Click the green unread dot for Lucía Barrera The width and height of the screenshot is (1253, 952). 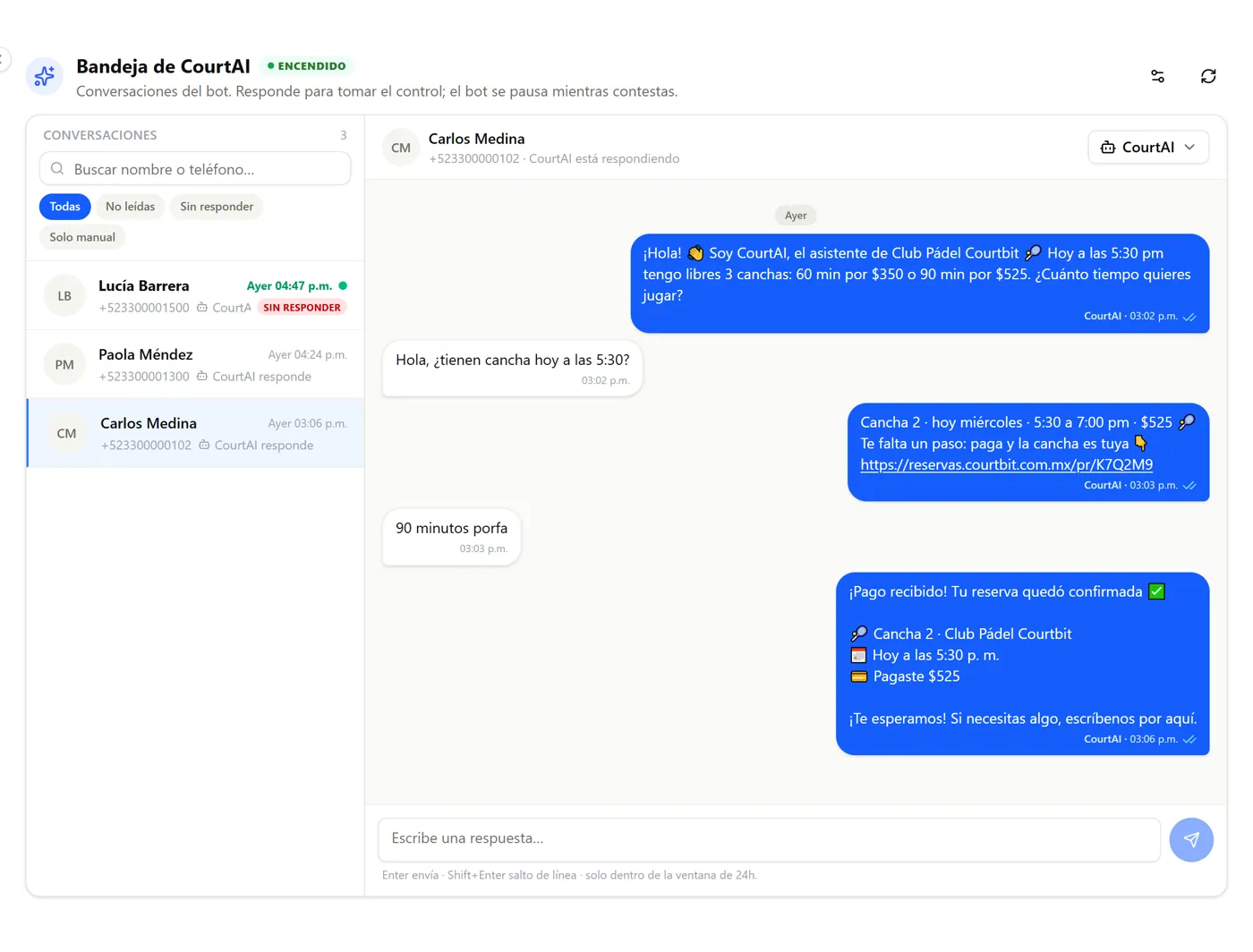[x=343, y=286]
